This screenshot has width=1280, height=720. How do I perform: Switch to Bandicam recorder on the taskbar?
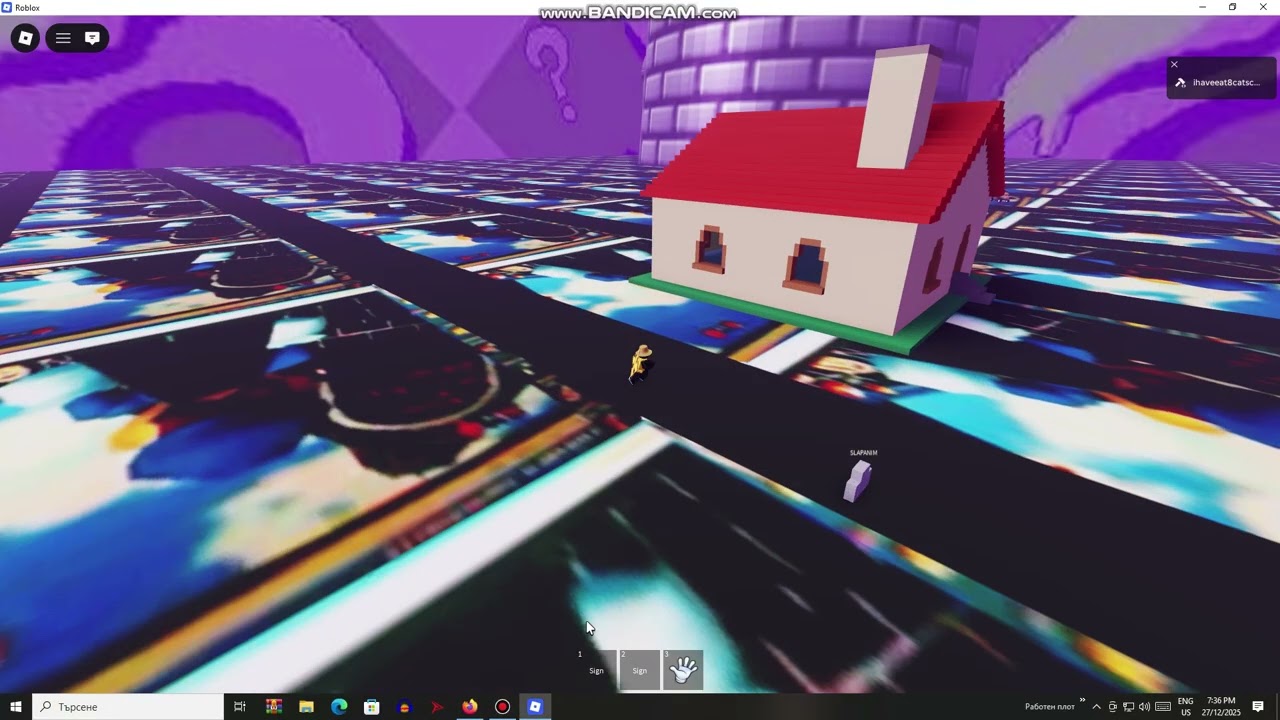pos(502,707)
